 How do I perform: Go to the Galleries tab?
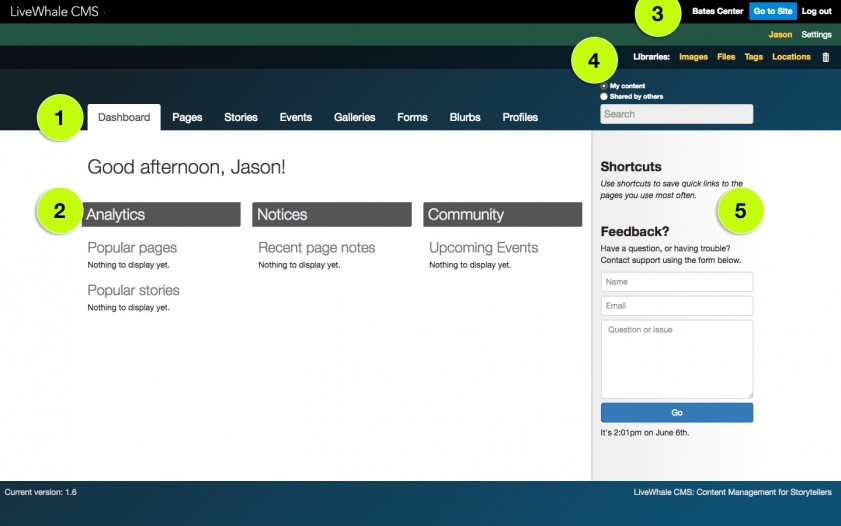pos(355,117)
